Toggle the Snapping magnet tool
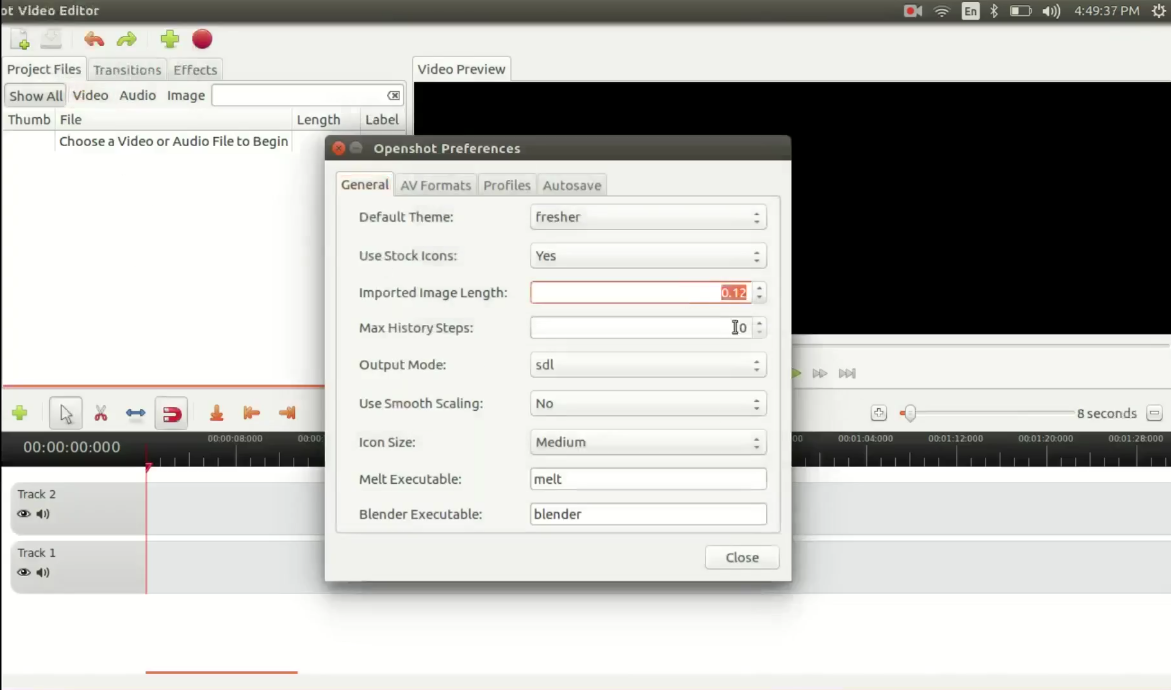The height and width of the screenshot is (690, 1171). 171,413
